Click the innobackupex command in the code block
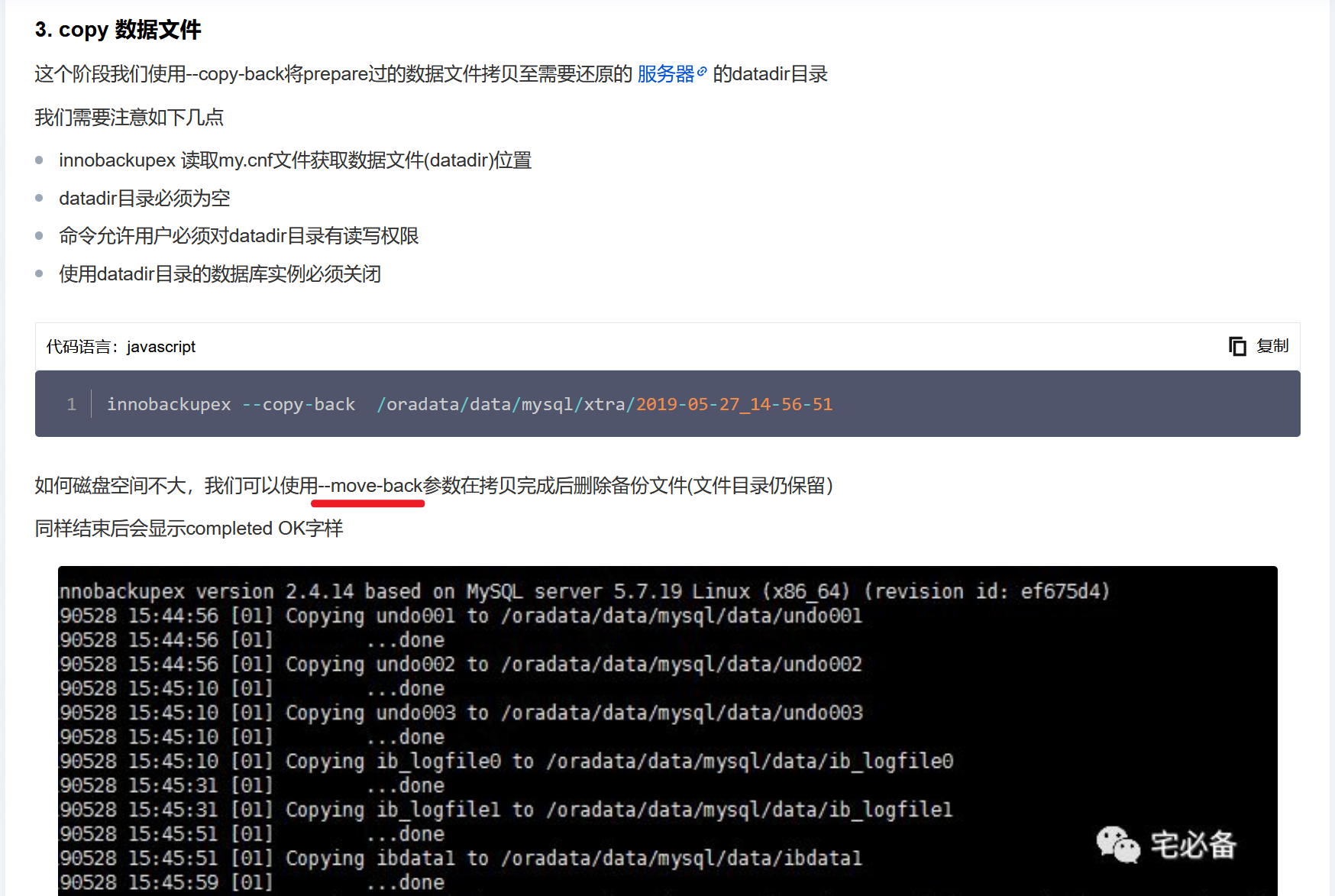The width and height of the screenshot is (1335, 896). pos(169,404)
